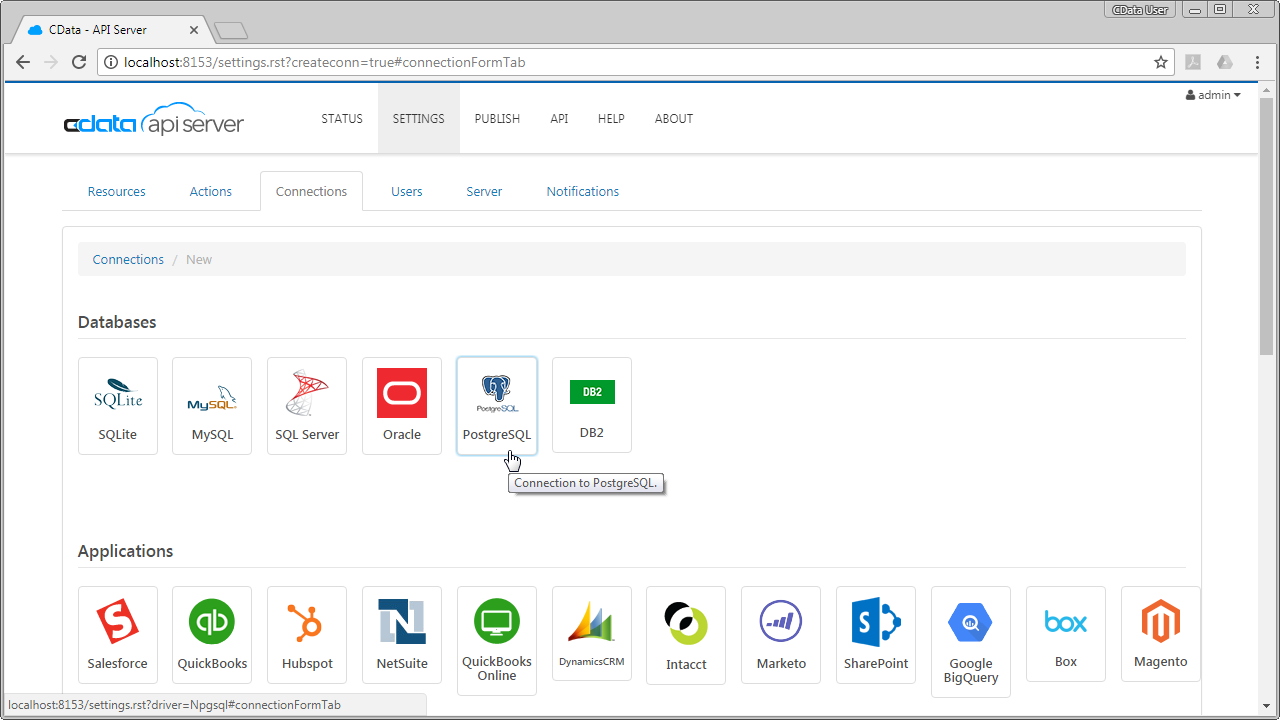The width and height of the screenshot is (1280, 720).
Task: Select the Salesforce application tile
Action: tap(118, 635)
